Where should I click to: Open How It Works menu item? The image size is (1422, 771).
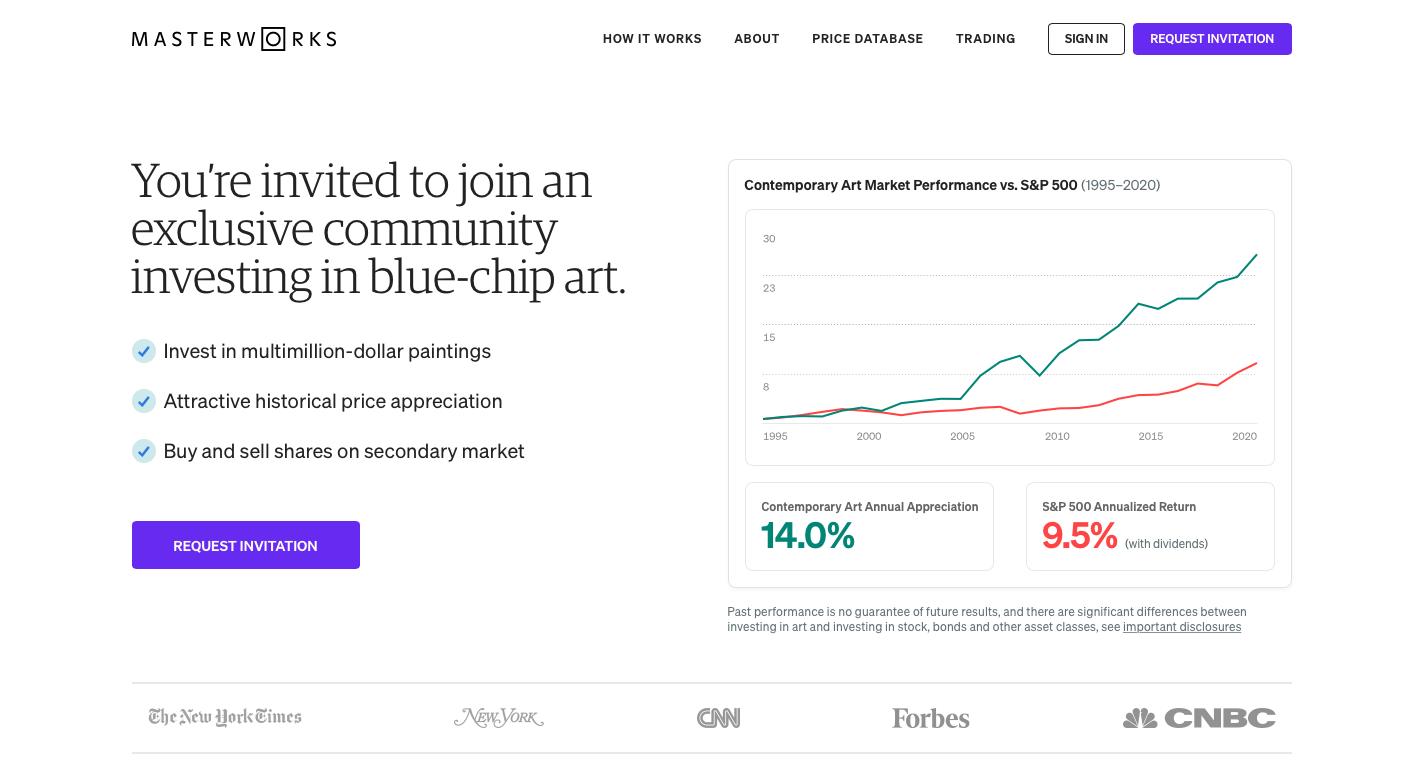pyautogui.click(x=652, y=39)
